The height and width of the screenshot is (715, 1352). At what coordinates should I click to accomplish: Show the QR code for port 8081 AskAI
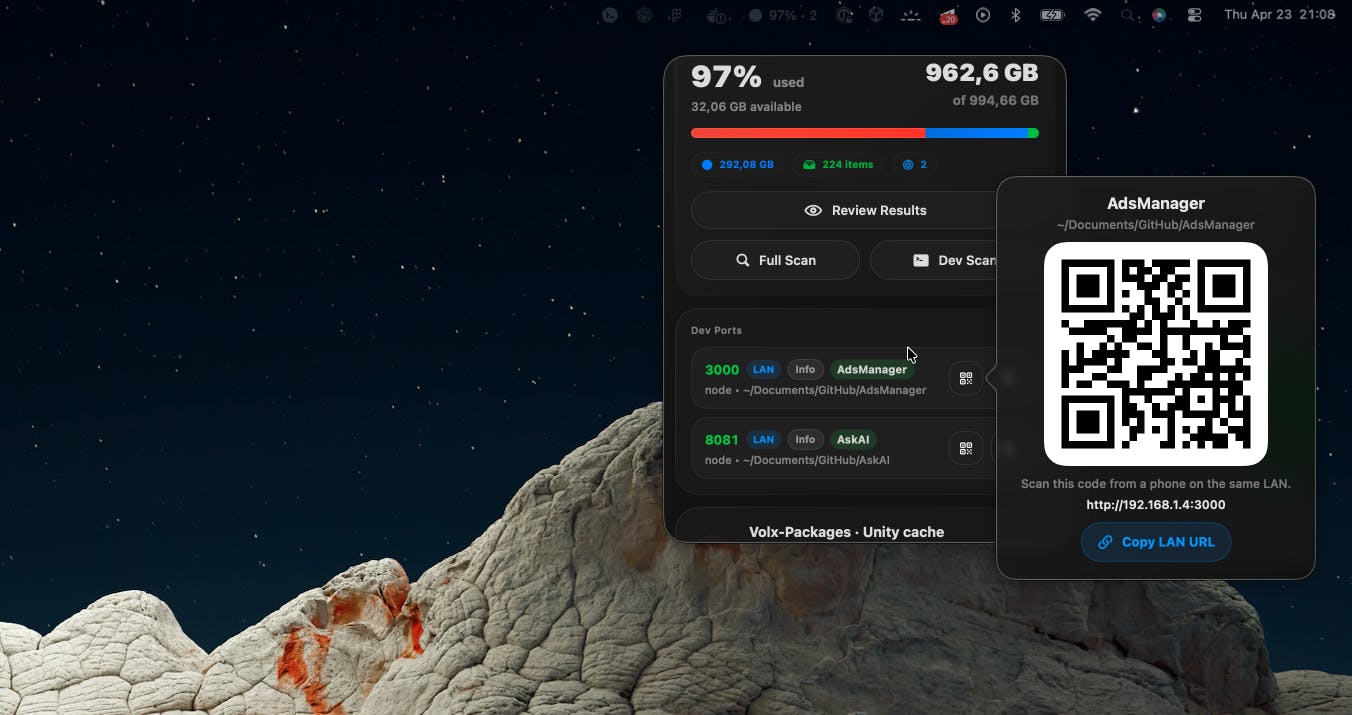pyautogui.click(x=966, y=449)
